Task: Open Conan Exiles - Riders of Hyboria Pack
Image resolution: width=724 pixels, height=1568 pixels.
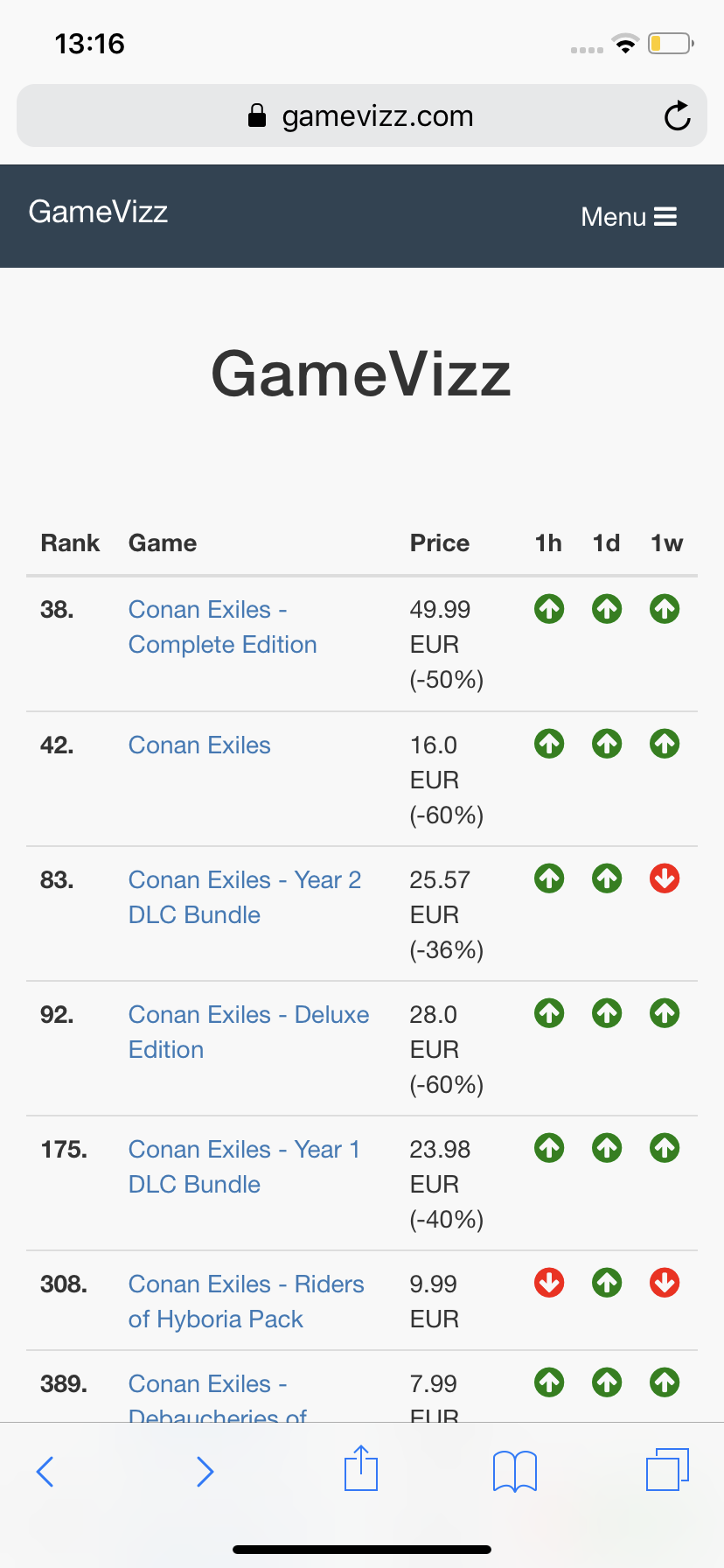Action: [246, 1301]
